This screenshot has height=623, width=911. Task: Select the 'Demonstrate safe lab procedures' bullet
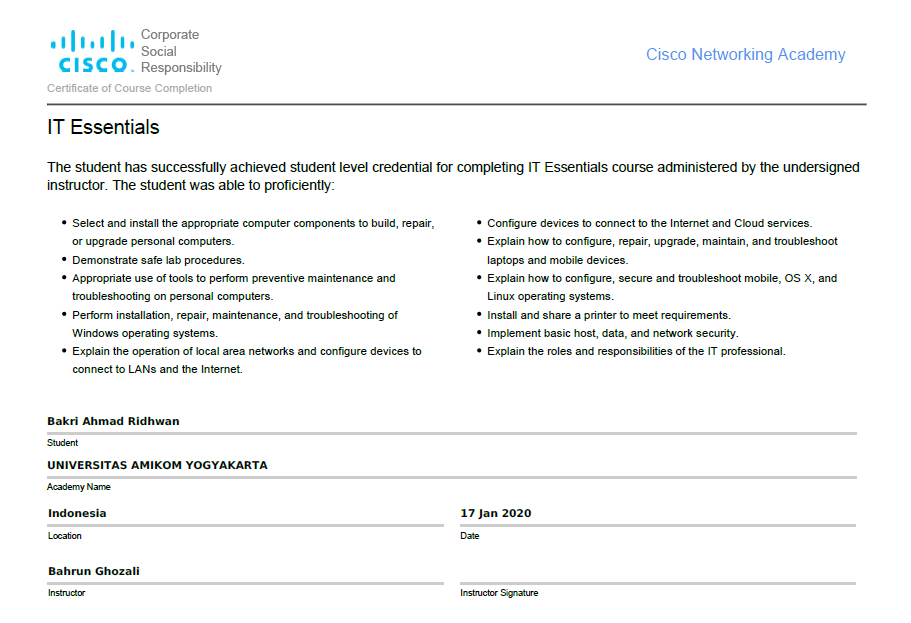tap(158, 260)
